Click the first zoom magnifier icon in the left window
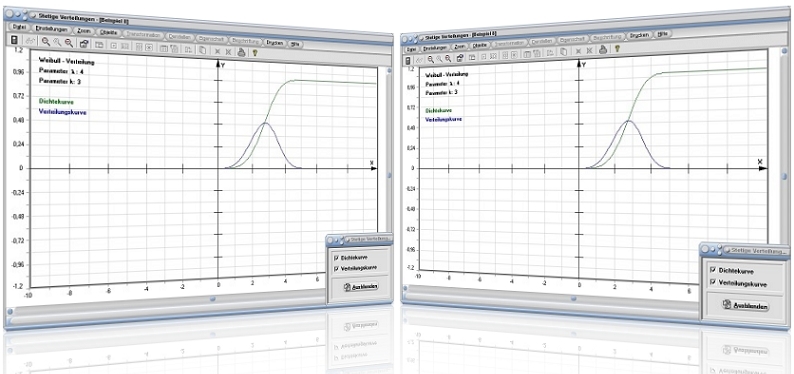This screenshot has height=374, width=794. 46,42
